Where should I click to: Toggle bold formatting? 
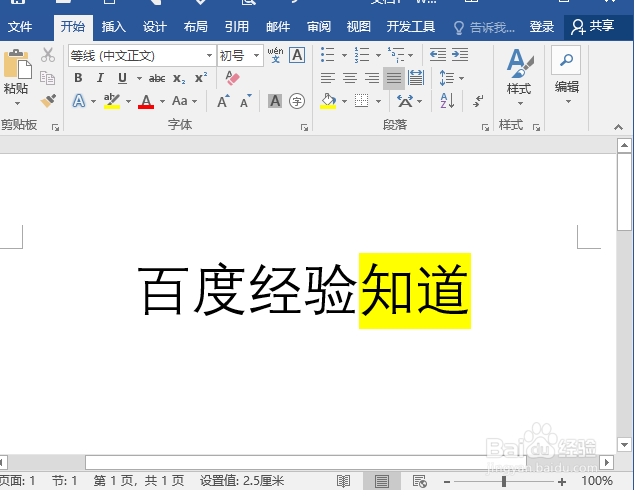click(x=78, y=78)
